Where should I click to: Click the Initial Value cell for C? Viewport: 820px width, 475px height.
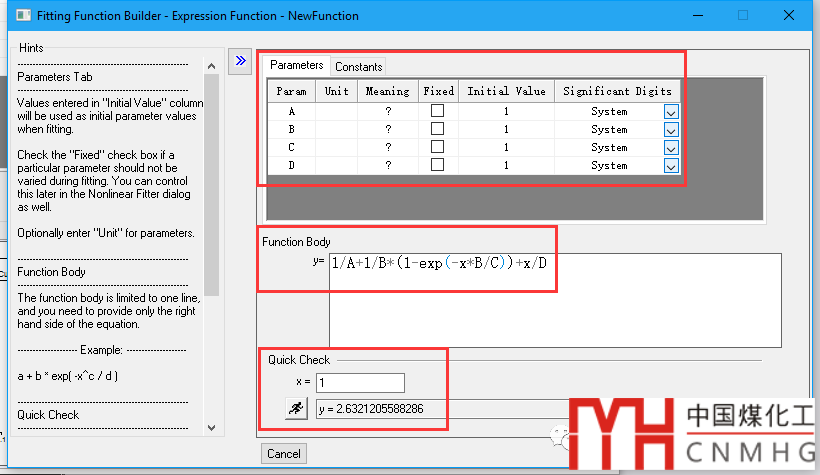(506, 147)
